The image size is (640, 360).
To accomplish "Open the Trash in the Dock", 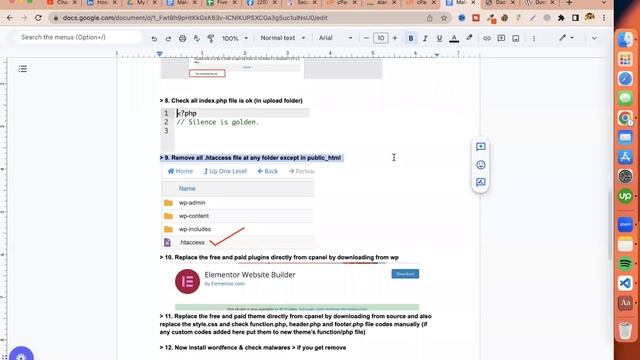I will coord(625,330).
